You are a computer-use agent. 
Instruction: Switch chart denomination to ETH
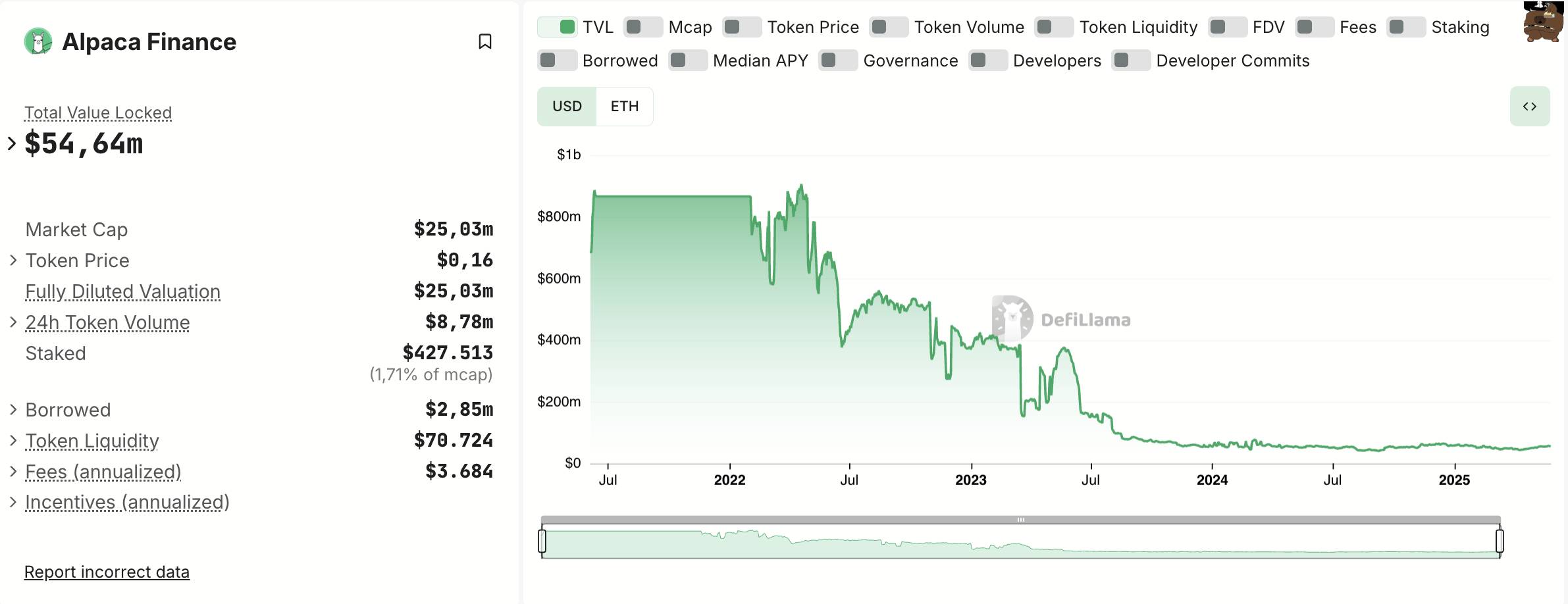pos(624,106)
